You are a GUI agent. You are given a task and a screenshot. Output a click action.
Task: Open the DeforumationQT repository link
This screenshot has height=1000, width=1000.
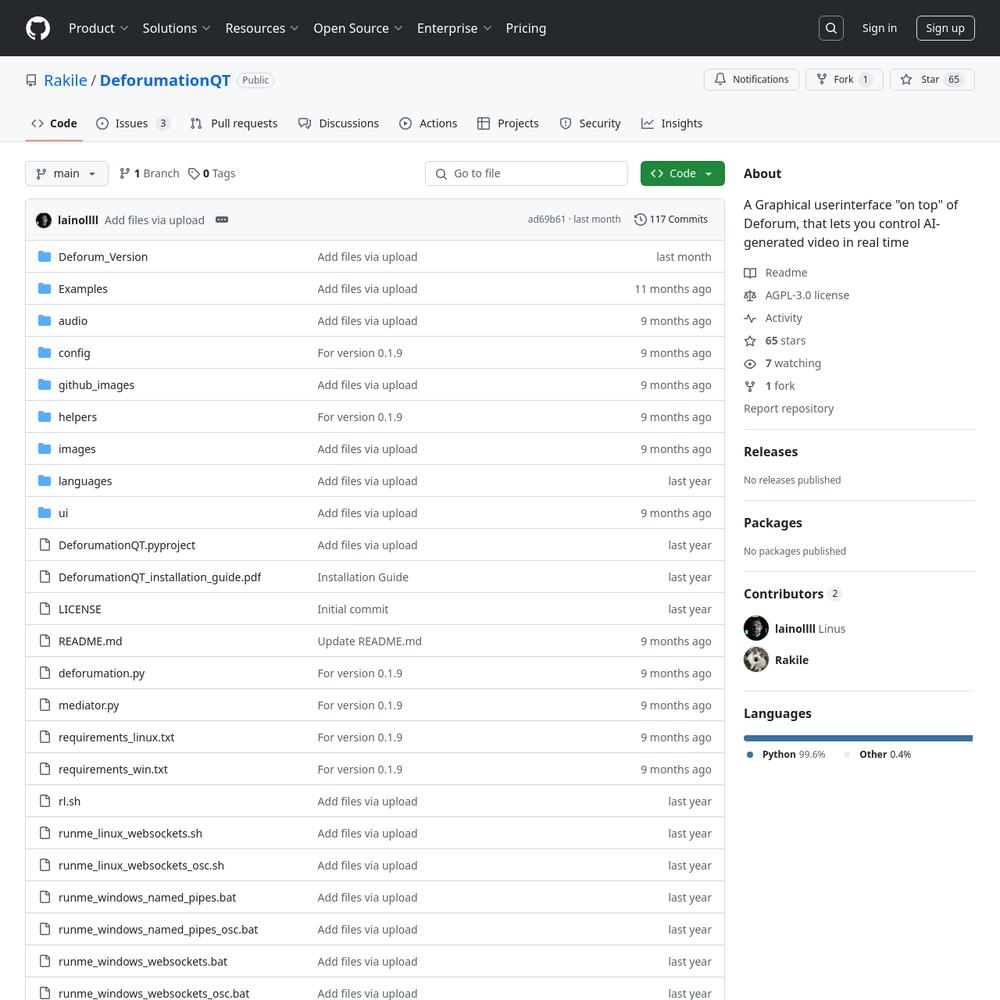coord(165,80)
